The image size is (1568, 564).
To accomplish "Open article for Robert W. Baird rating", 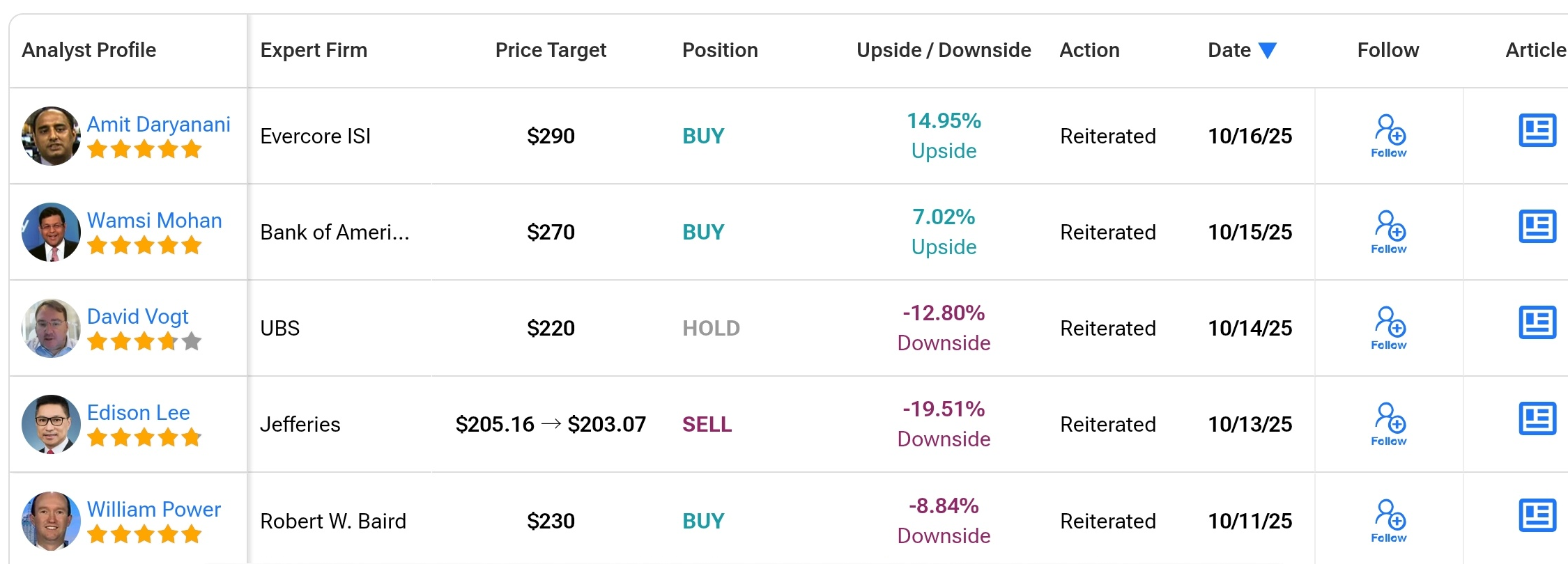I will [x=1537, y=515].
